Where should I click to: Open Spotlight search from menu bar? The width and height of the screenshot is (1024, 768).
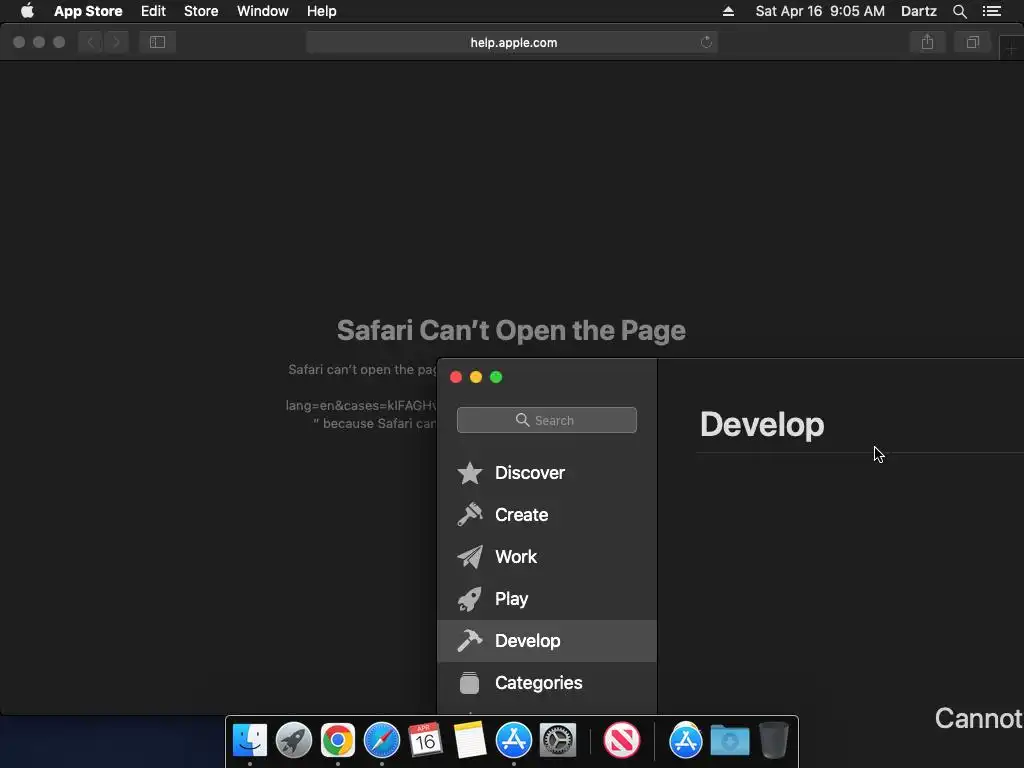960,11
